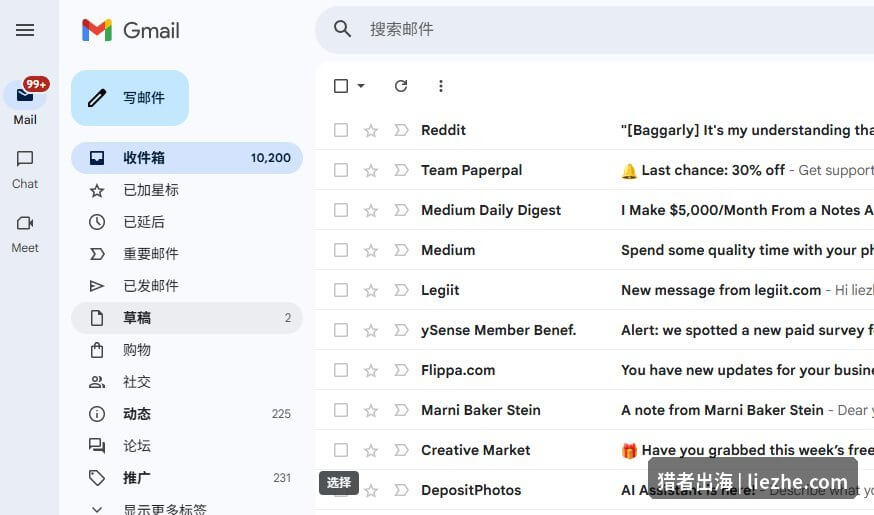
Task: Open the 草稿 drafts folder
Action: [x=187, y=318]
